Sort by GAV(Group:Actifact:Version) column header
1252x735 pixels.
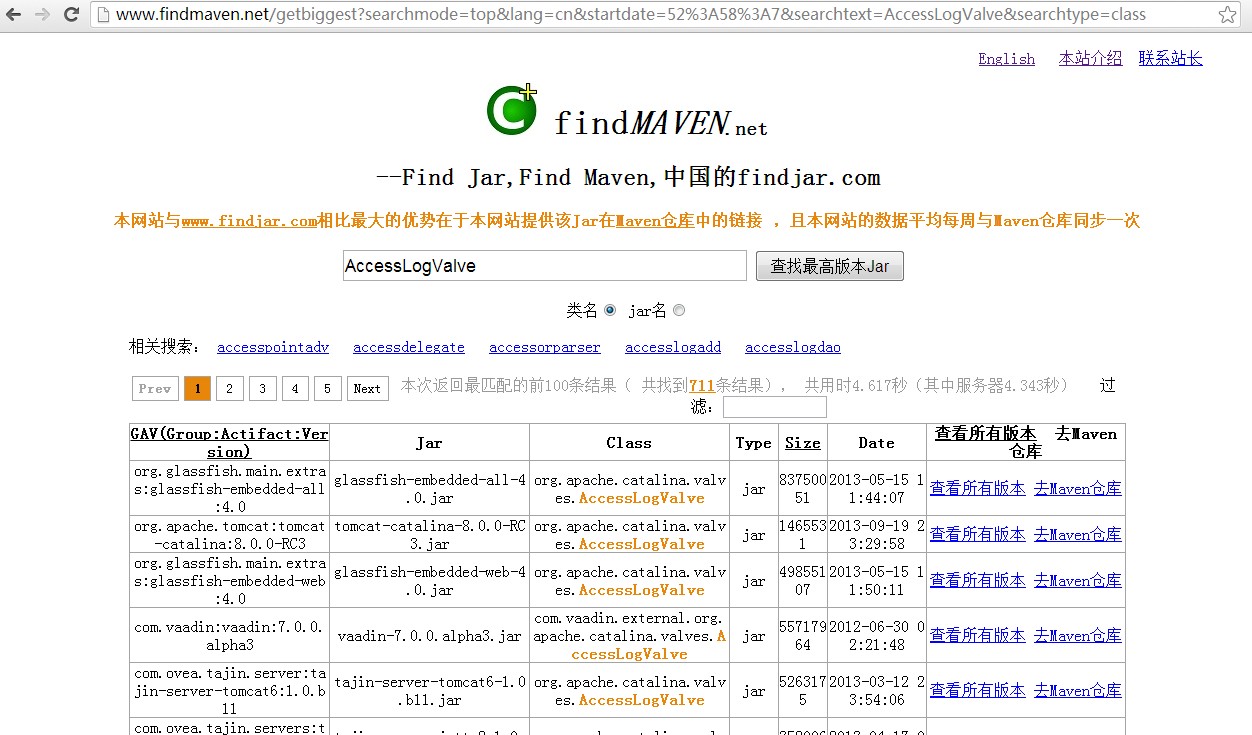tap(229, 443)
